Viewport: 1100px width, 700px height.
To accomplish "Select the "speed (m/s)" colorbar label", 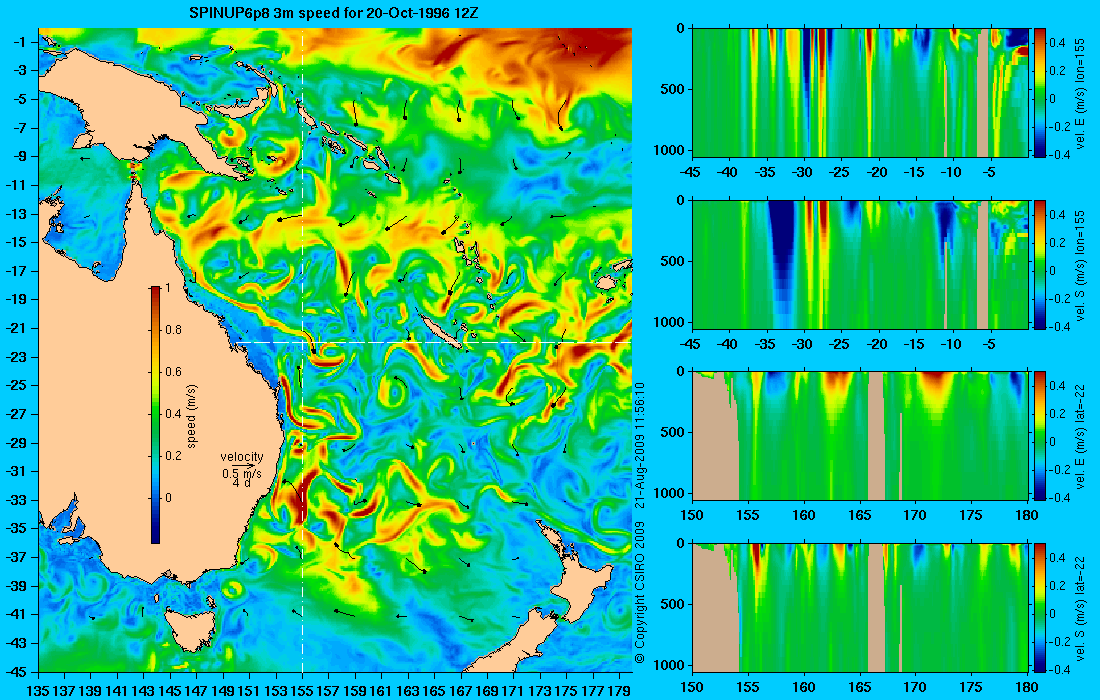I will (x=192, y=416).
